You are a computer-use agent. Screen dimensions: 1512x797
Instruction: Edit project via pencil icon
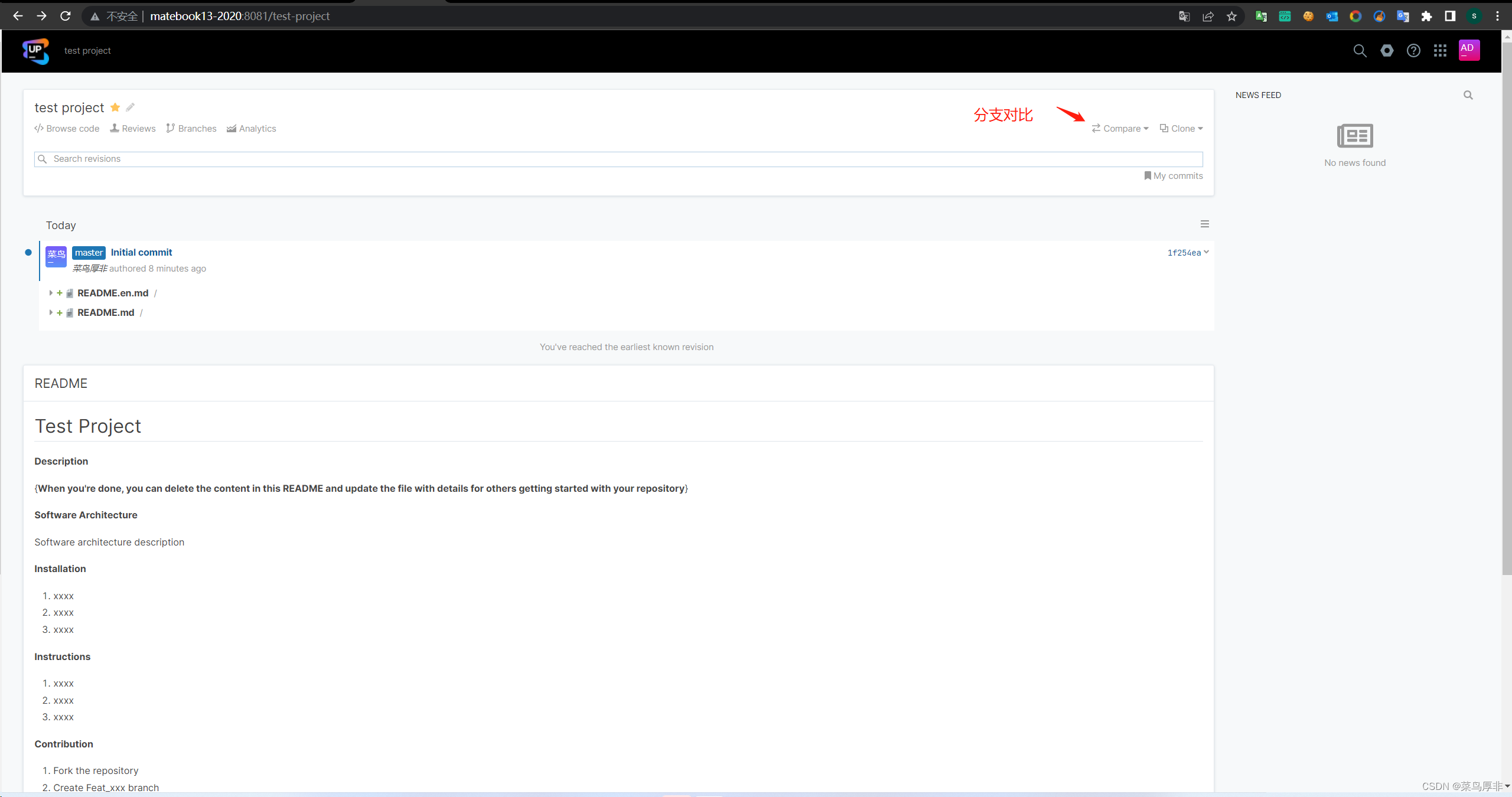point(131,107)
